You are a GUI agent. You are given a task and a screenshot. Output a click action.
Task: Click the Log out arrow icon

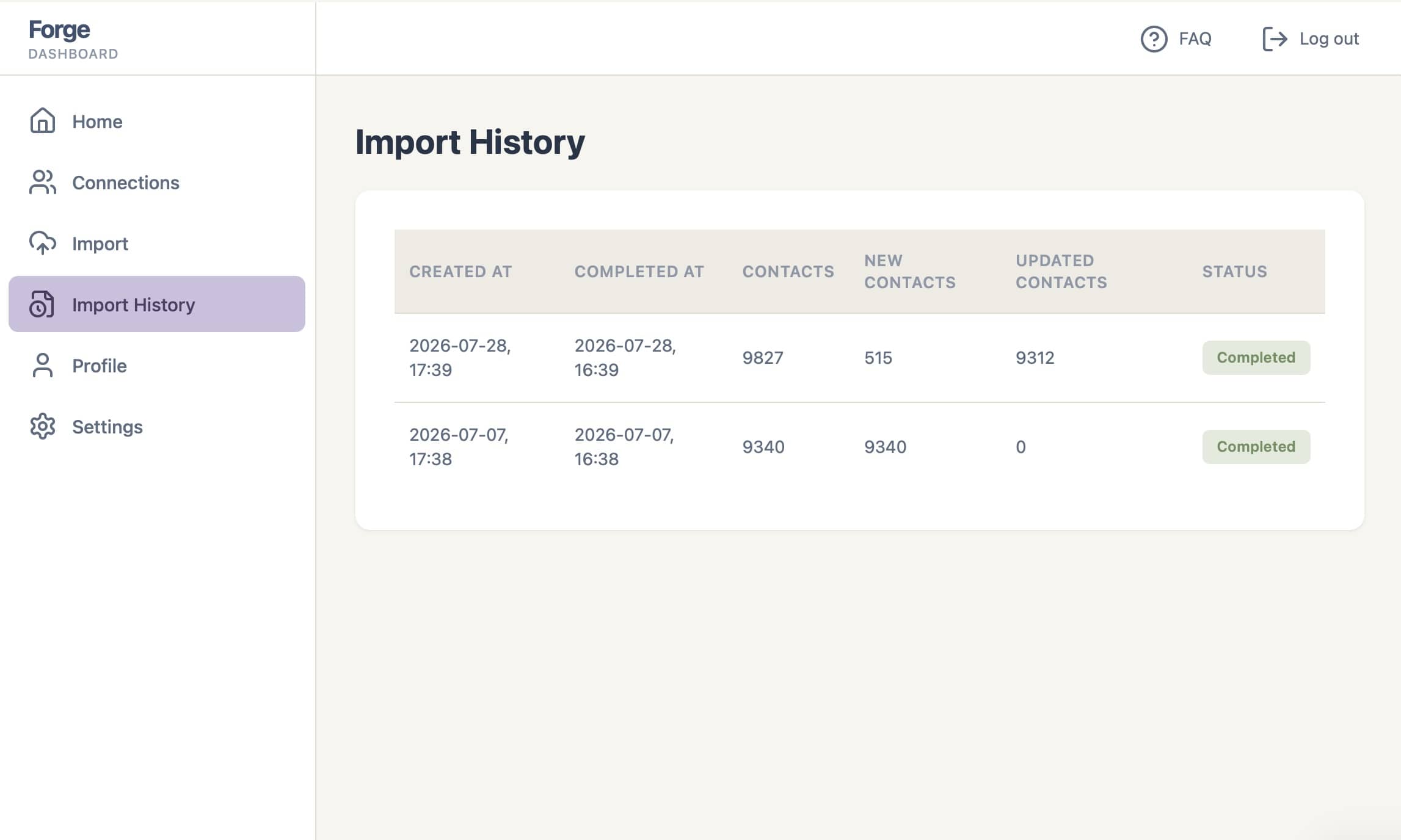(x=1275, y=39)
